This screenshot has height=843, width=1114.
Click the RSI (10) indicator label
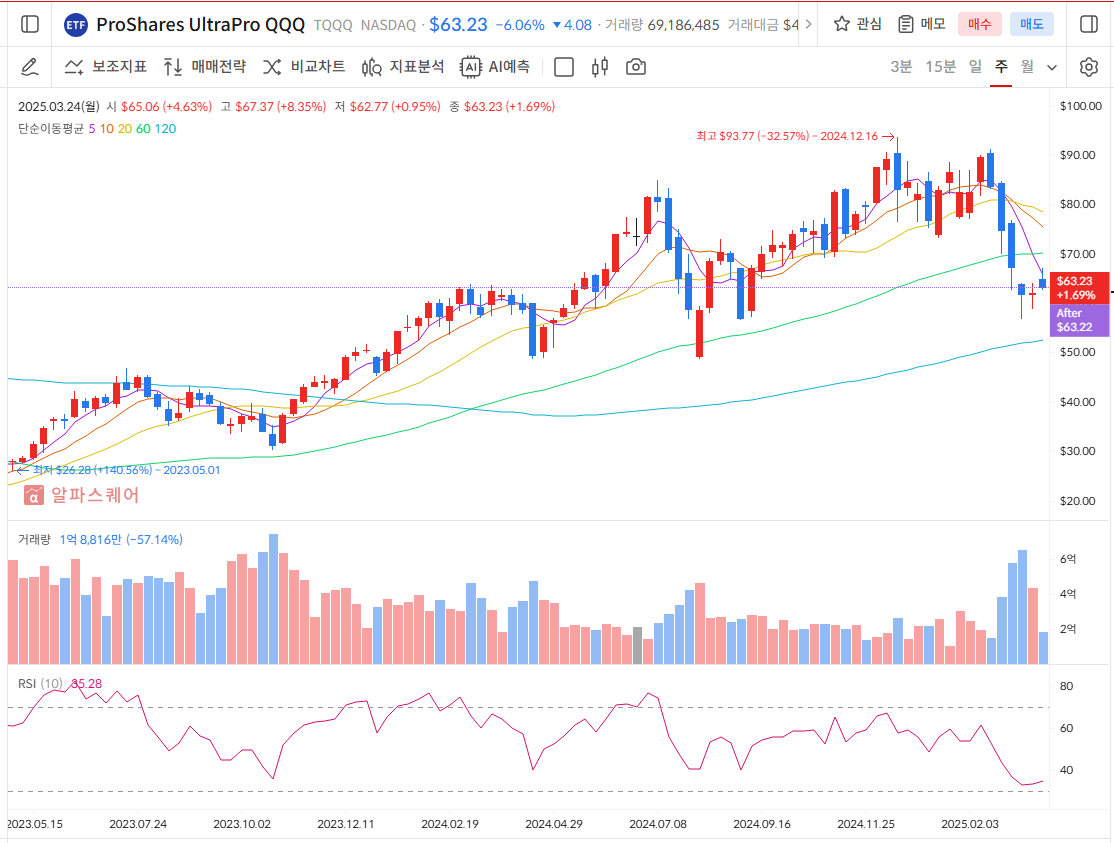point(40,683)
